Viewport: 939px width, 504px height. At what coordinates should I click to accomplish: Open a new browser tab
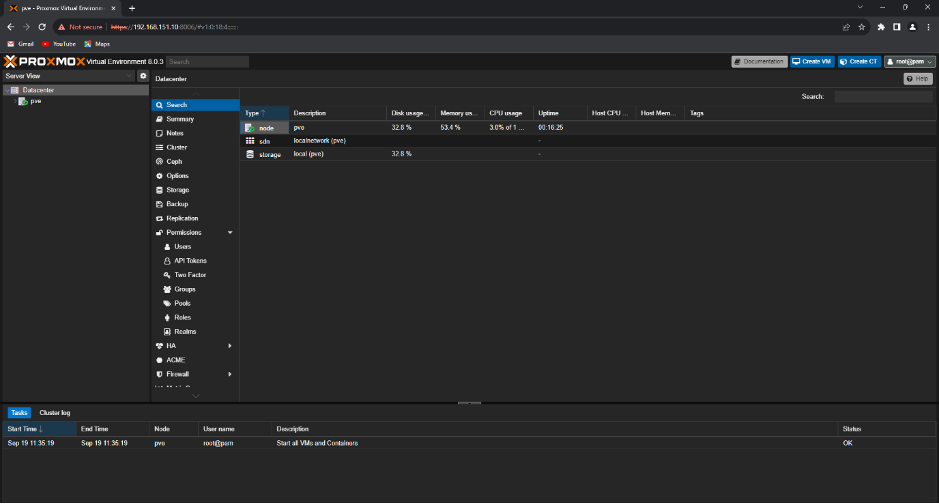(x=132, y=8)
